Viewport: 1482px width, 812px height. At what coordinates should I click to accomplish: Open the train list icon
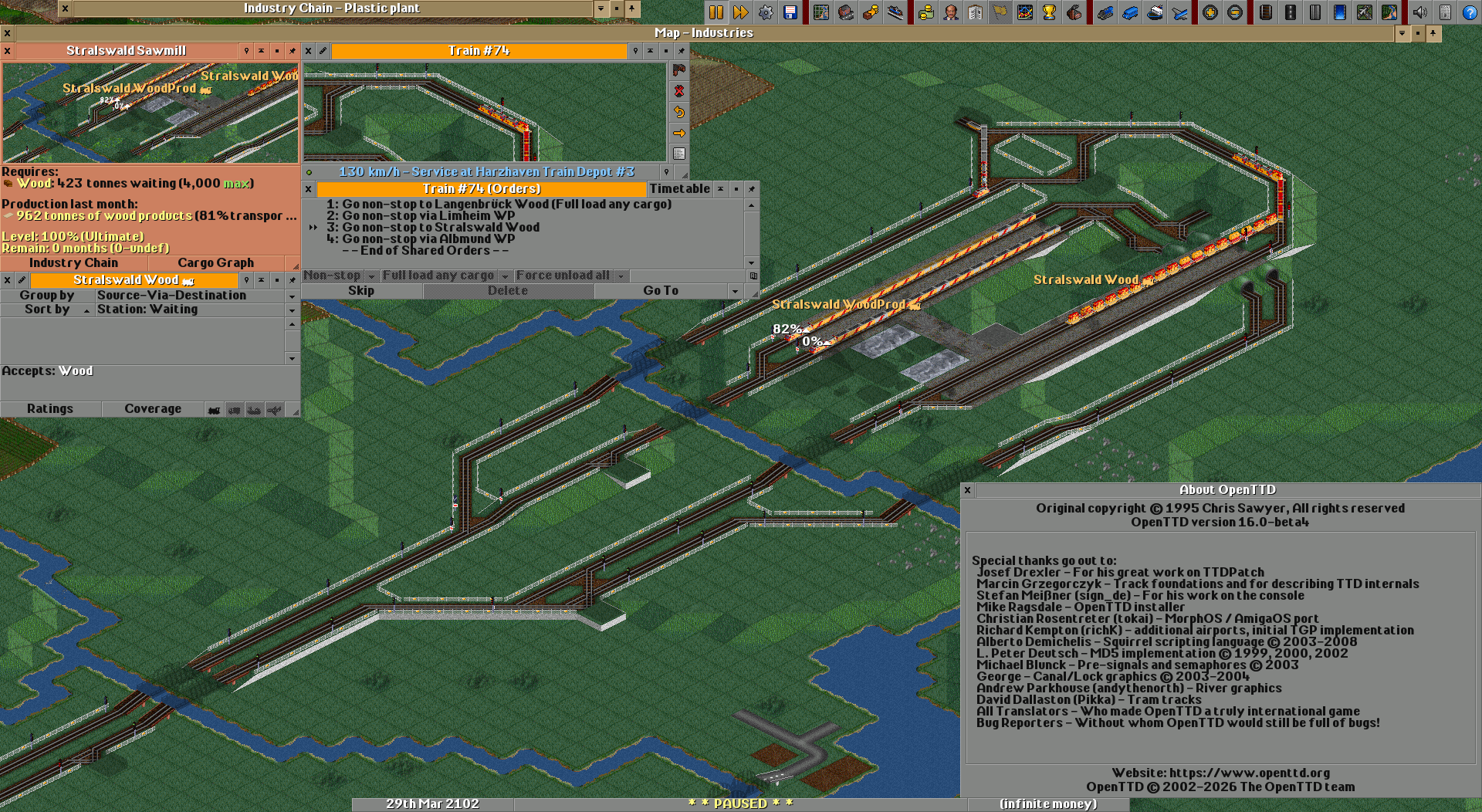(x=1105, y=12)
